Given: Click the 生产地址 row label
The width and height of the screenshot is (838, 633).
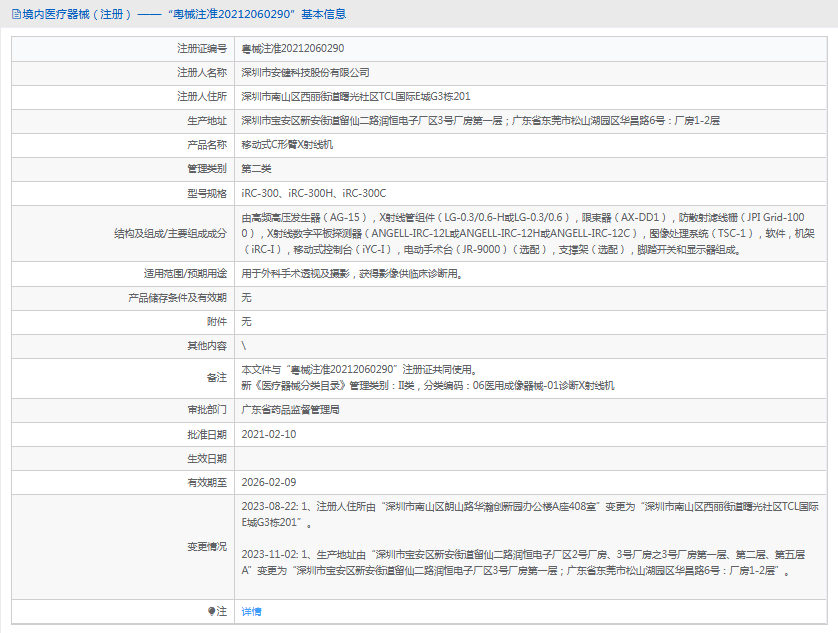Looking at the screenshot, I should (x=207, y=121).
